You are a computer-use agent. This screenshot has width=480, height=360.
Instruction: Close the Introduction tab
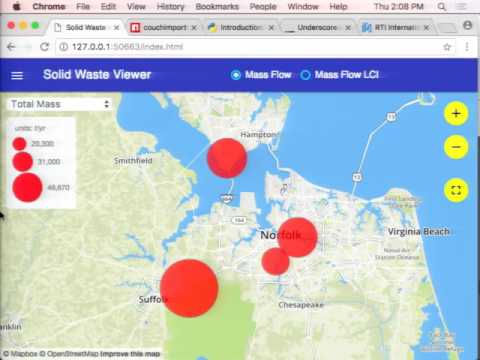click(x=271, y=28)
